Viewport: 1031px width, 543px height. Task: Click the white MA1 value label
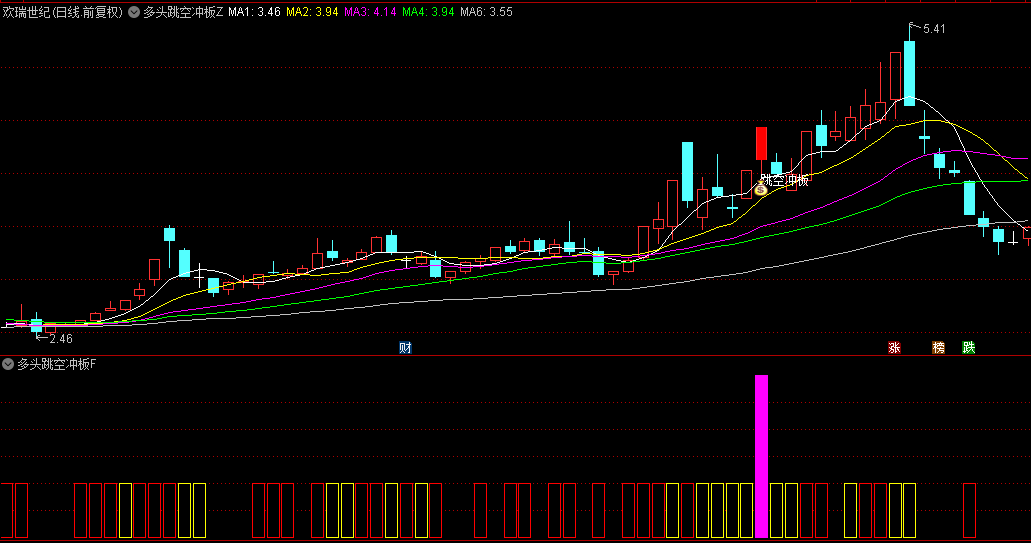pos(254,13)
